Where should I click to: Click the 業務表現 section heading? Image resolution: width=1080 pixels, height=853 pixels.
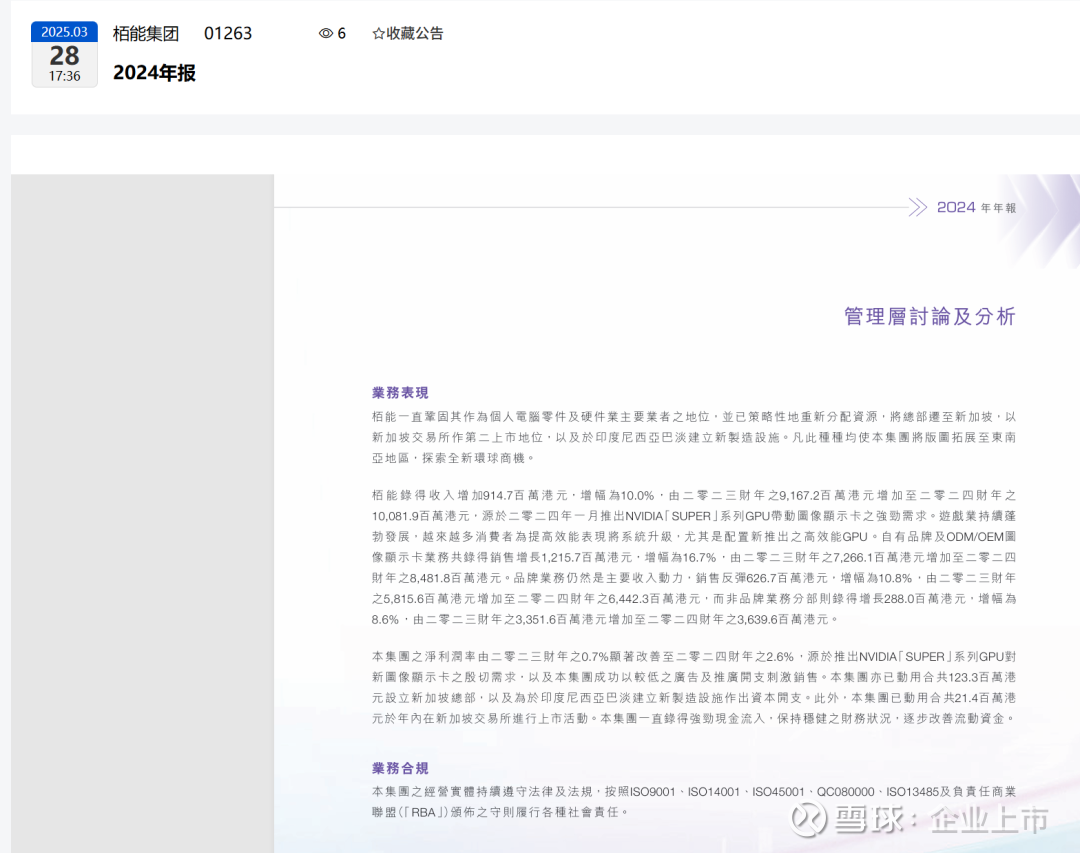point(400,393)
